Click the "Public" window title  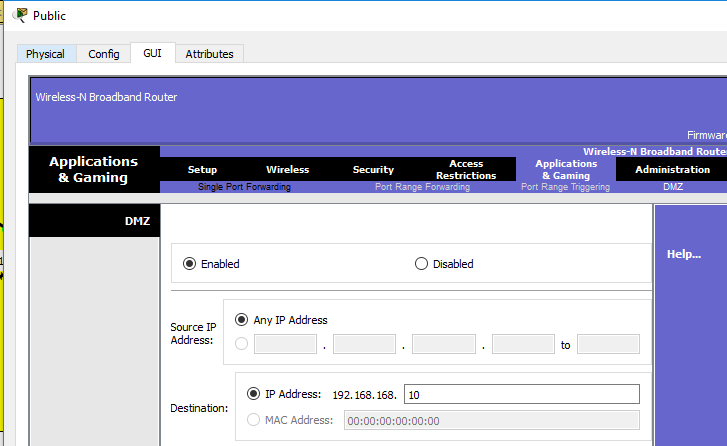coord(49,16)
